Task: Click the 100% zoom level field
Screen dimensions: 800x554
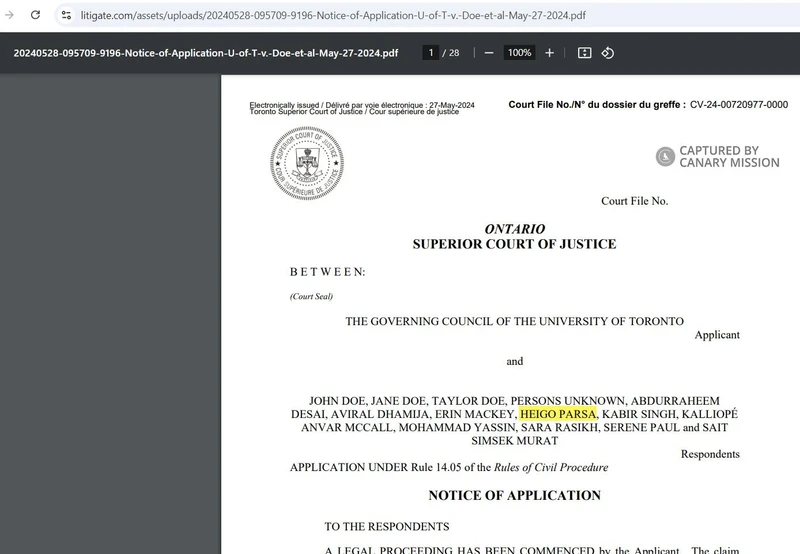Action: click(519, 53)
